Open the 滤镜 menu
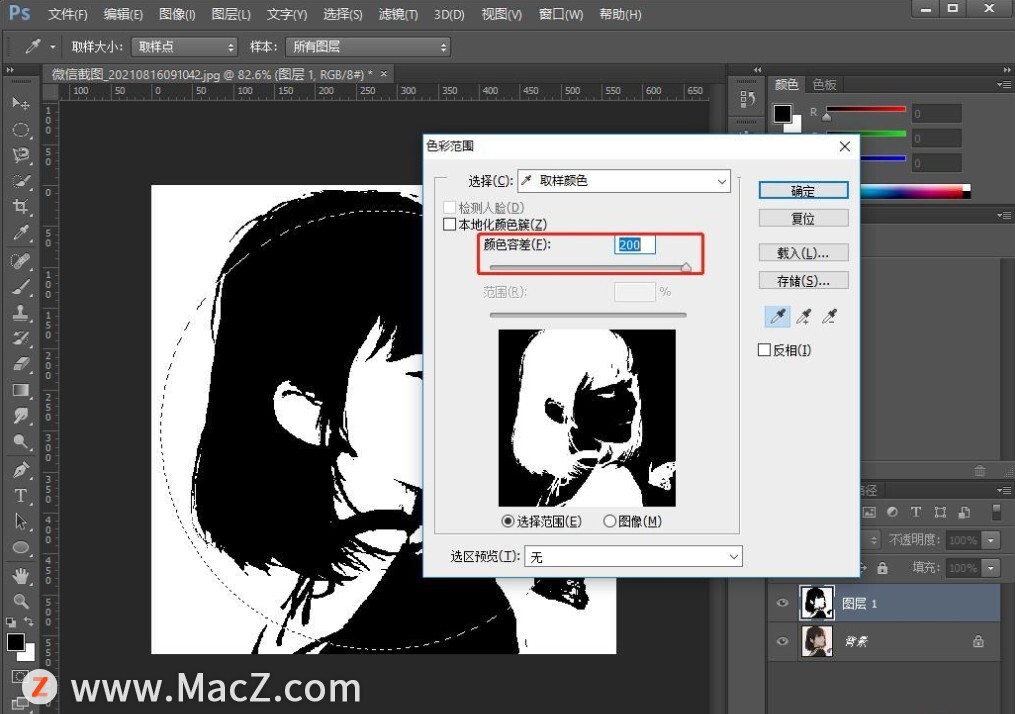 click(x=398, y=14)
